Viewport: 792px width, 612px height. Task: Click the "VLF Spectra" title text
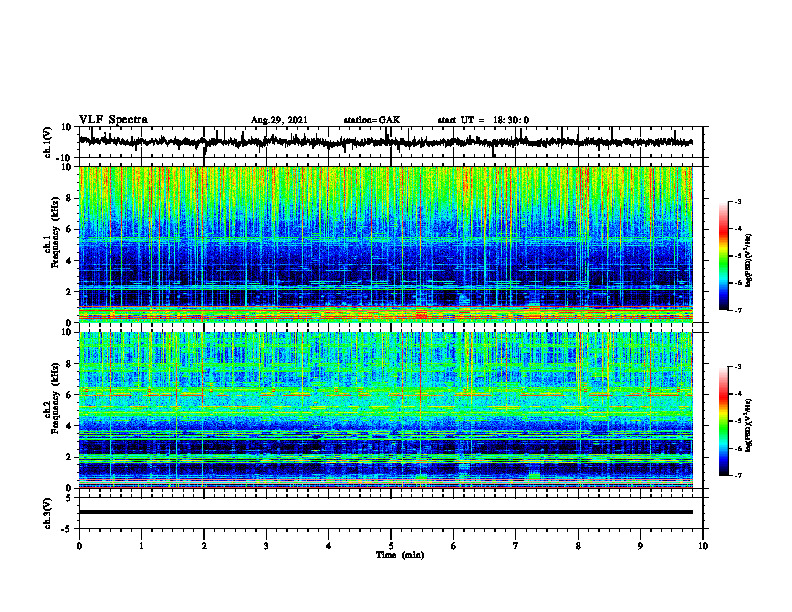click(113, 120)
